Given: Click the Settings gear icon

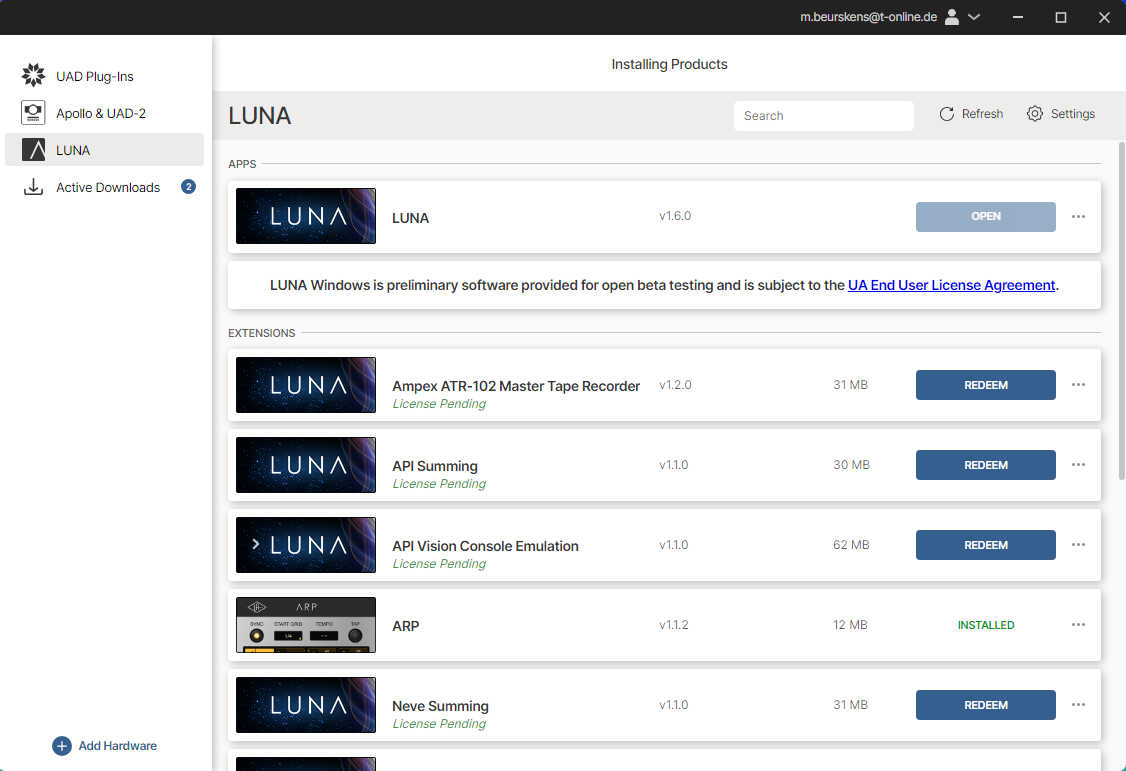Looking at the screenshot, I should [1034, 113].
